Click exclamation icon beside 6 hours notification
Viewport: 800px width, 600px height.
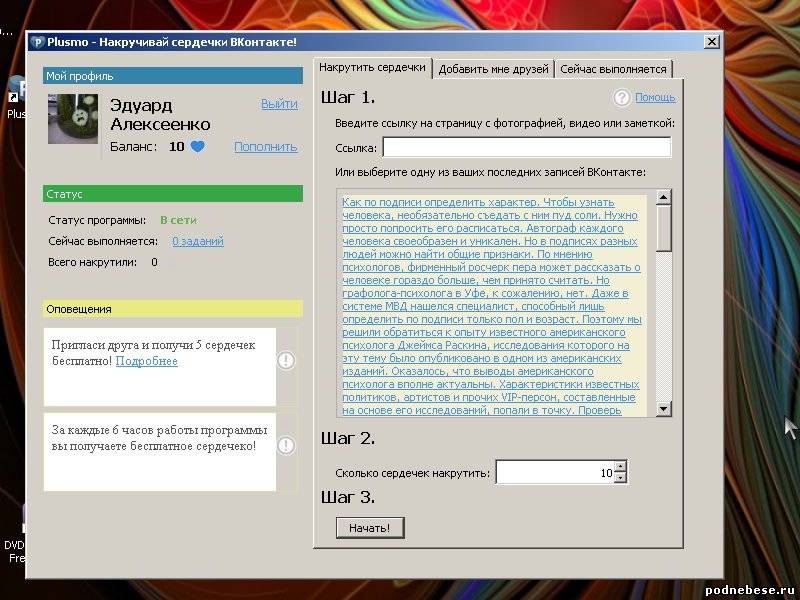pyautogui.click(x=286, y=445)
